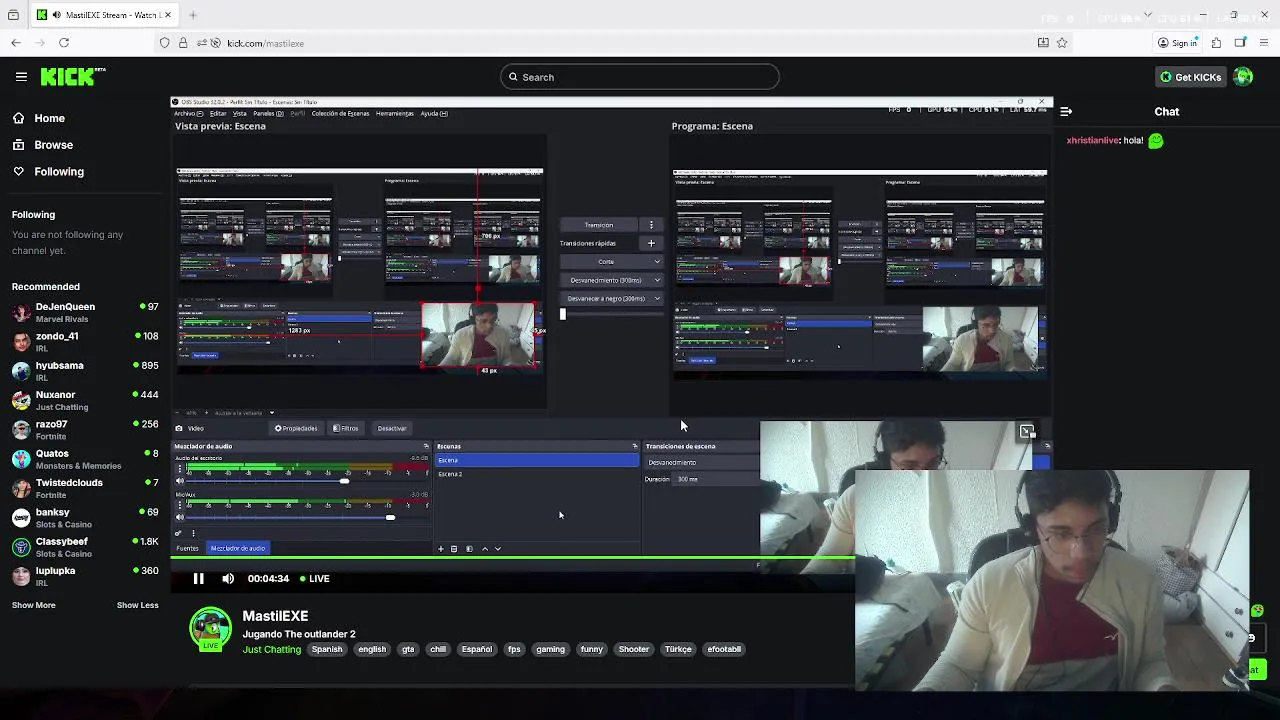Image resolution: width=1280 pixels, height=720 pixels.
Task: Select the efootball tag
Action: (x=724, y=649)
